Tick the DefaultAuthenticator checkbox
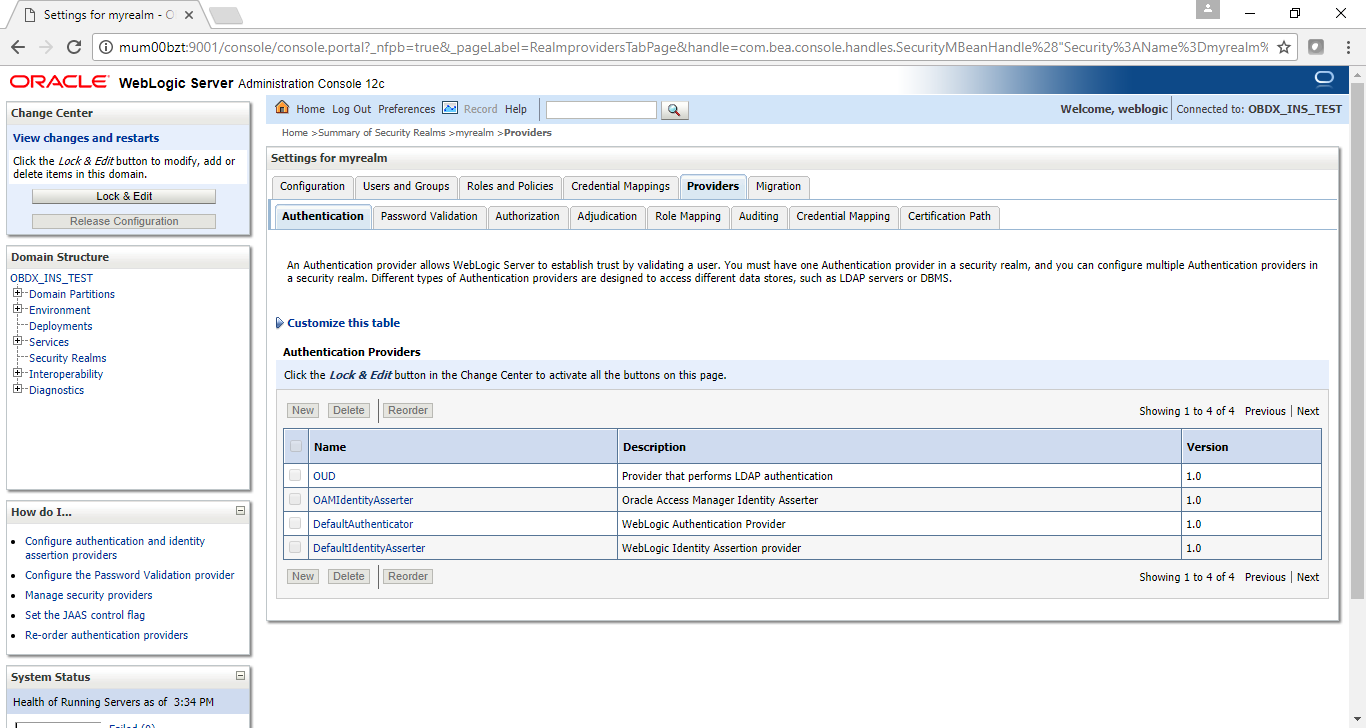This screenshot has height=728, width=1366. (x=295, y=524)
